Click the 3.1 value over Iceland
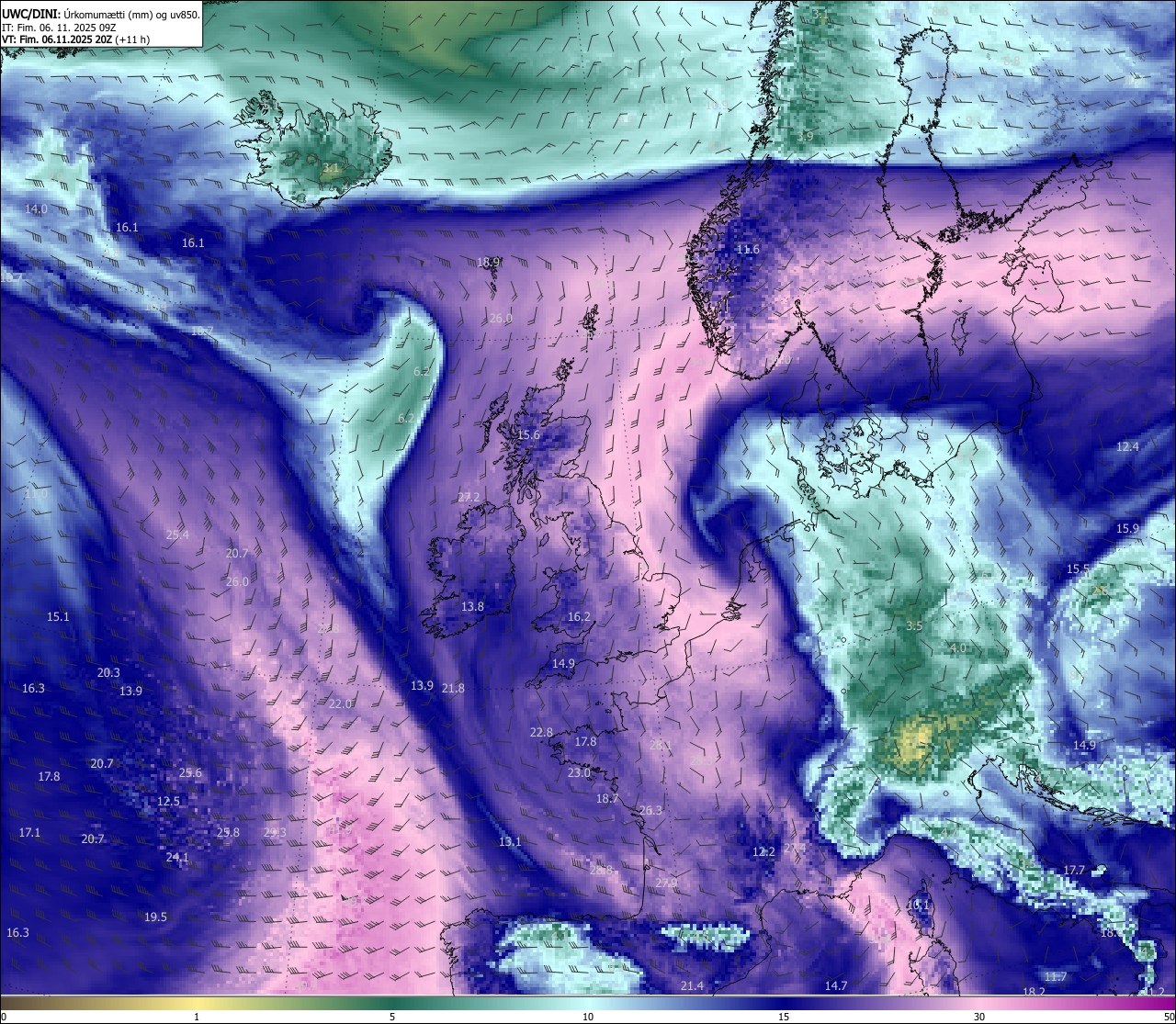1176x1024 pixels. [x=331, y=169]
